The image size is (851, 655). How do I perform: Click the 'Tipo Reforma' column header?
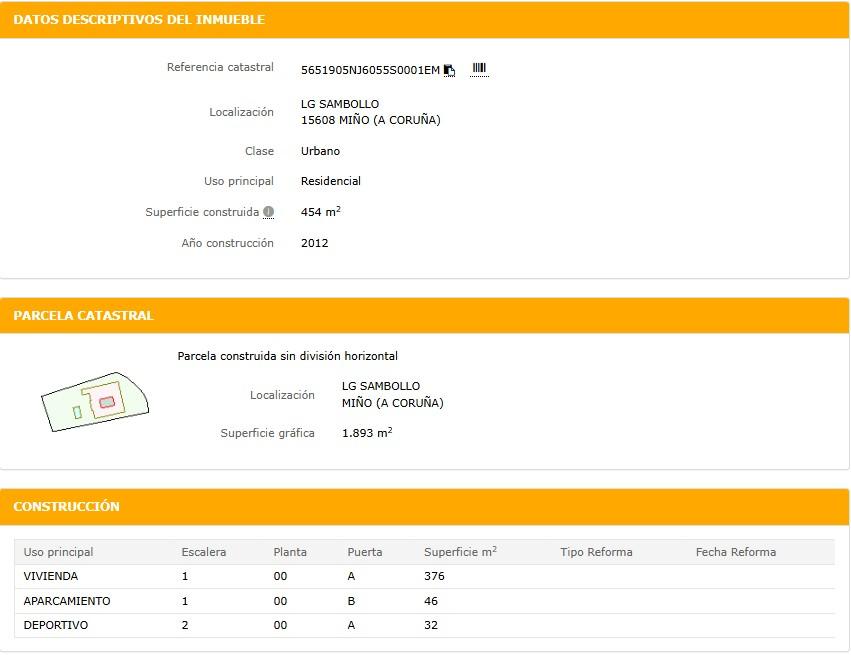click(596, 552)
